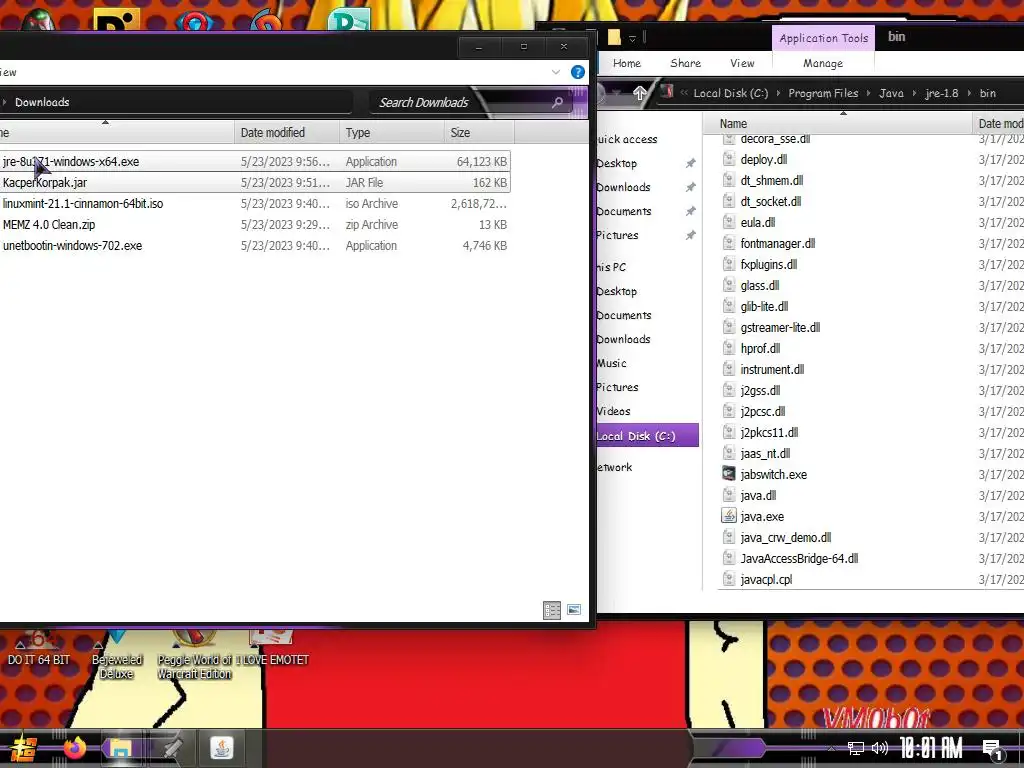Click the pin beside Quick access Downloads
The width and height of the screenshot is (1024, 768).
(x=690, y=187)
